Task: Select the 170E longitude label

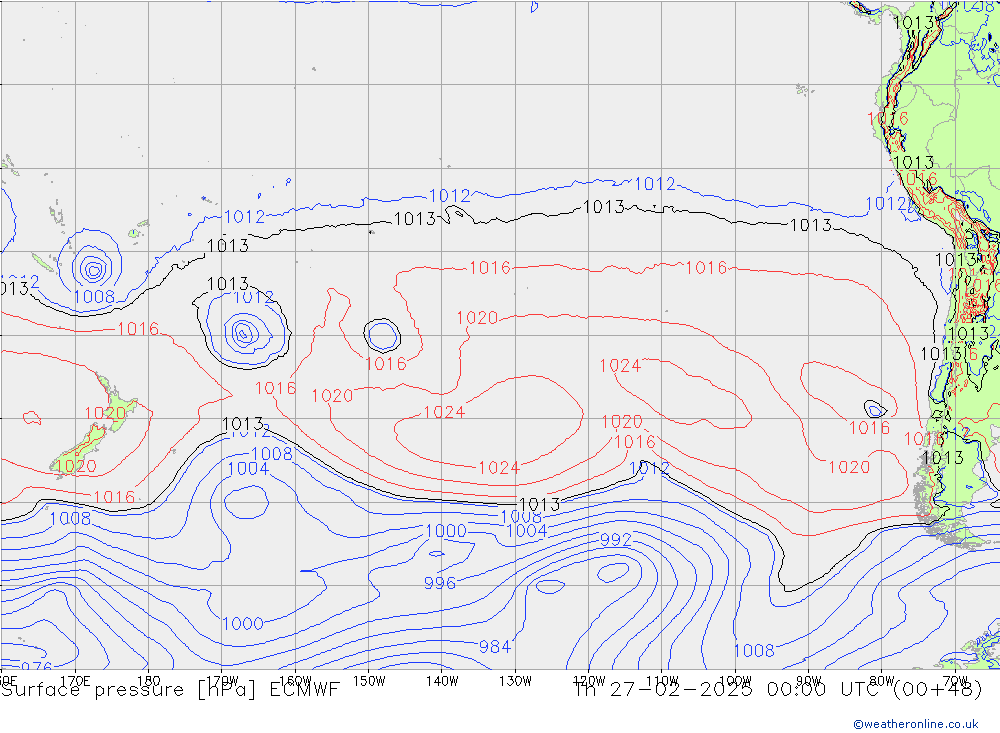Action: coord(75,681)
